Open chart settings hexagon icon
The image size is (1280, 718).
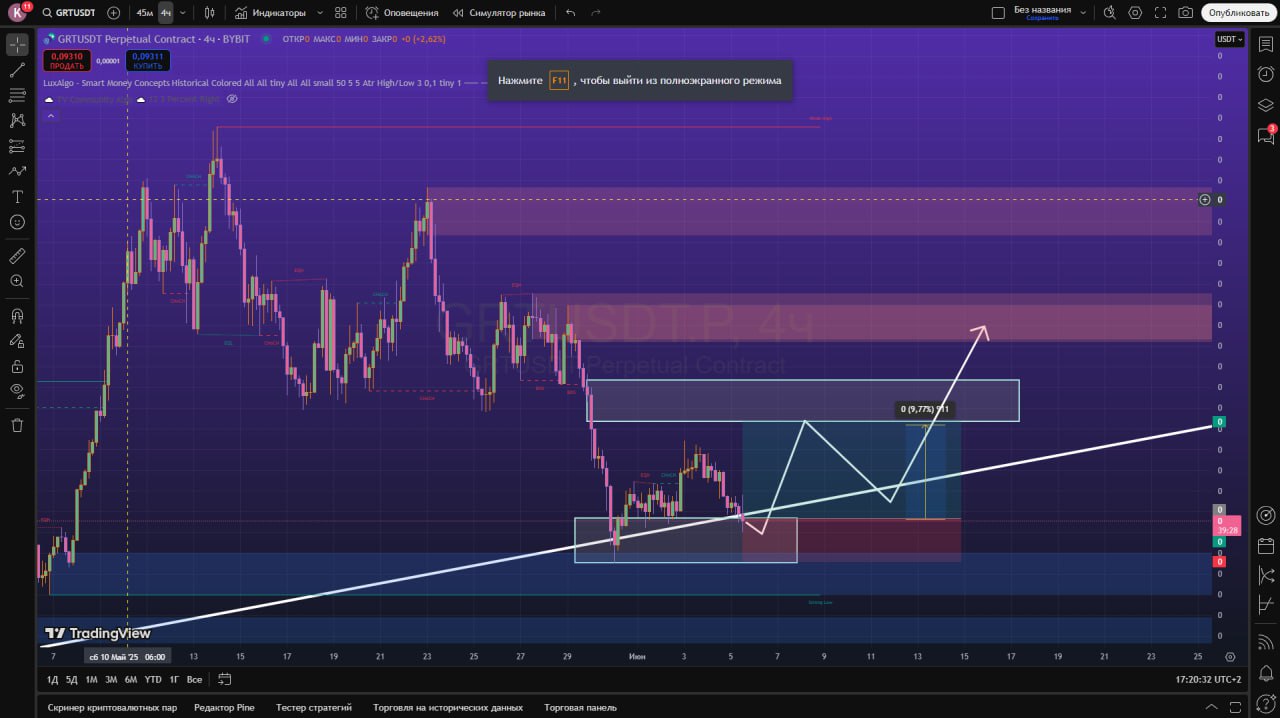click(x=1135, y=13)
